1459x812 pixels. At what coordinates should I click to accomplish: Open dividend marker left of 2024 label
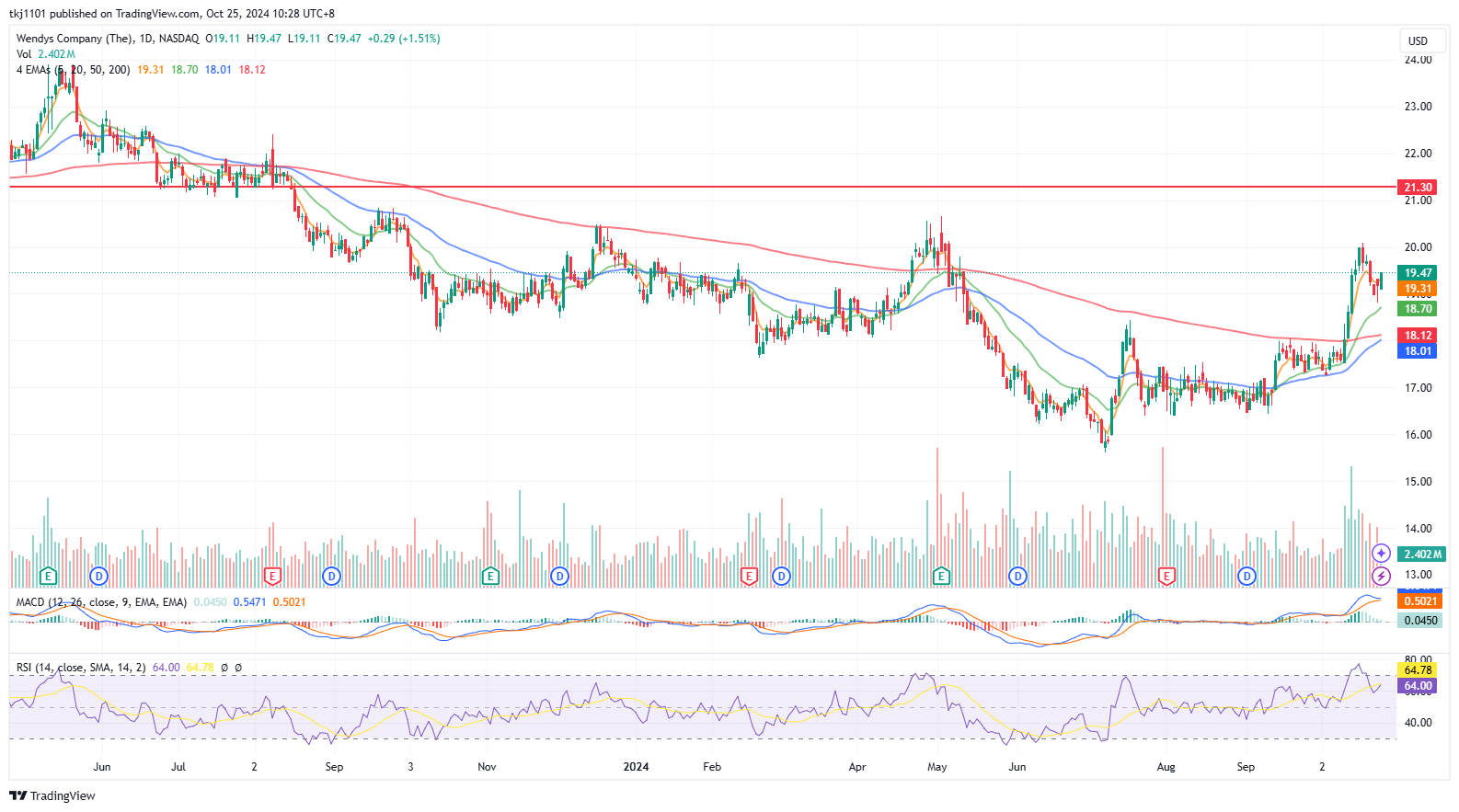(559, 577)
